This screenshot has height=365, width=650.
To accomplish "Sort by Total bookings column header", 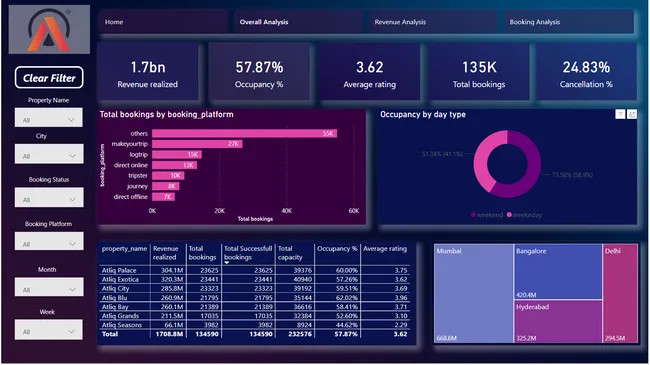I will 202,253.
